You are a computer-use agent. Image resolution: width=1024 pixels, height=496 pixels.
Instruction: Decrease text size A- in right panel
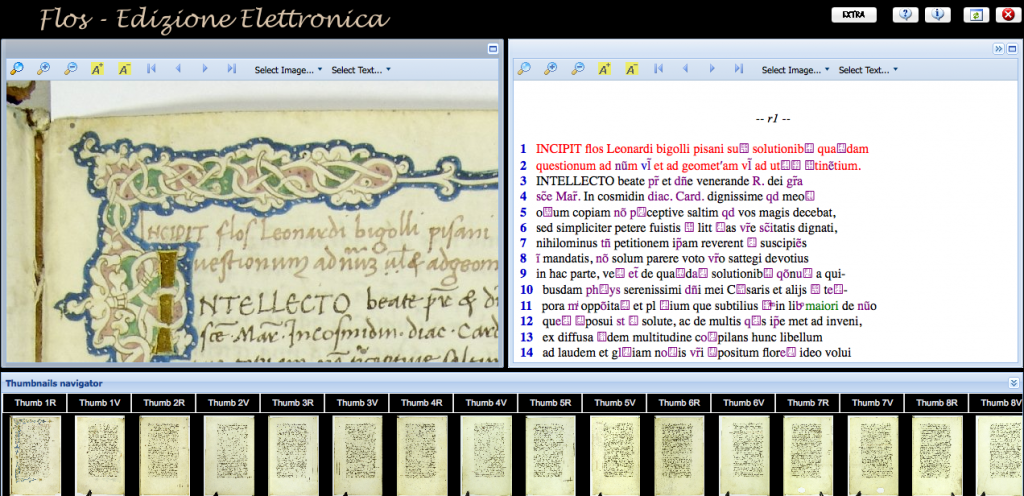tap(631, 69)
